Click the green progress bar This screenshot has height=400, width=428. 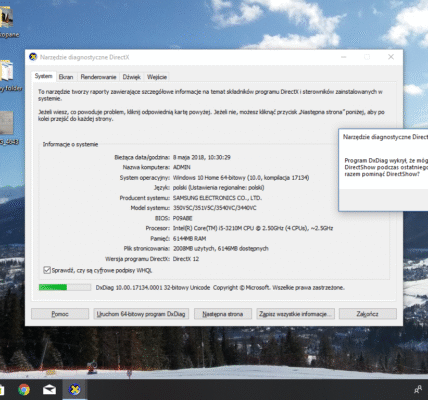coord(65,287)
